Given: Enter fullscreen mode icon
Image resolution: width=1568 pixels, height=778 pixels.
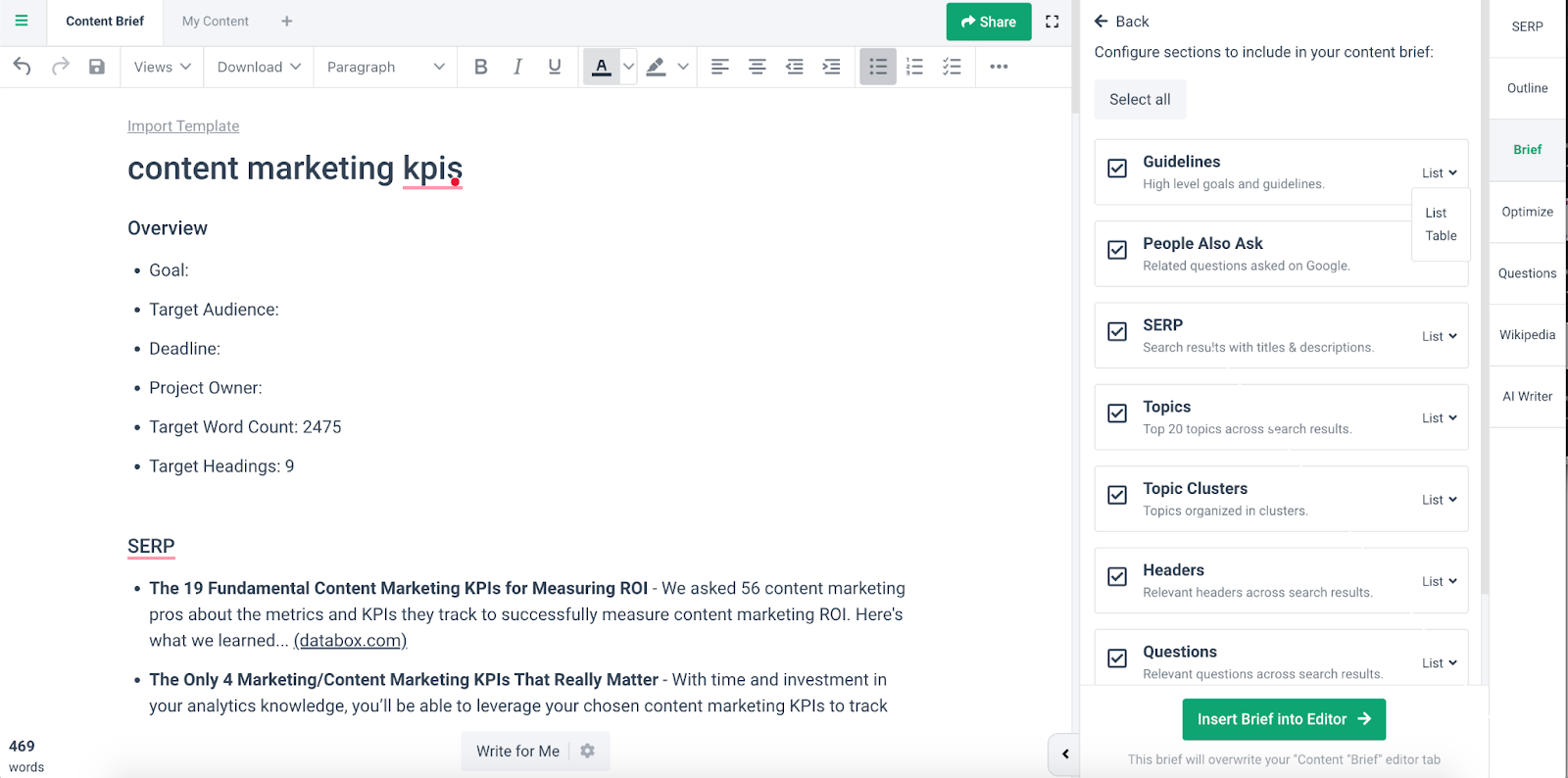Looking at the screenshot, I should [x=1053, y=22].
